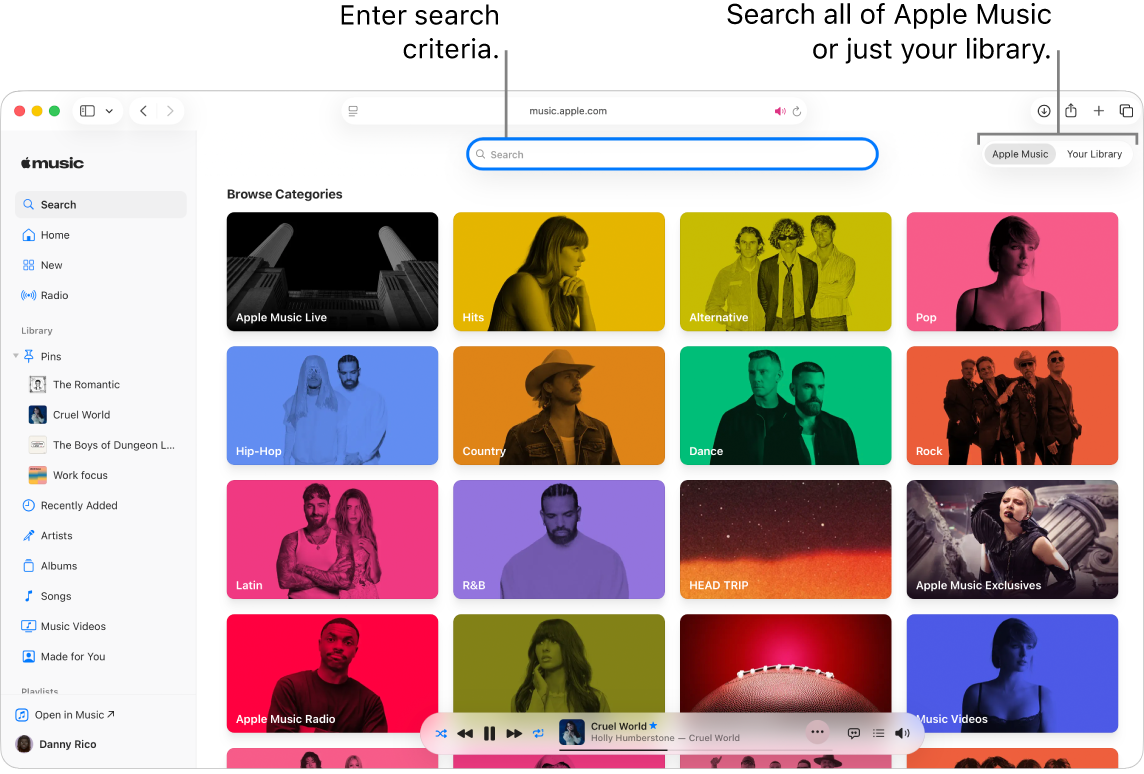Open the Rock category tile
The height and width of the screenshot is (774, 1144).
coord(1012,406)
